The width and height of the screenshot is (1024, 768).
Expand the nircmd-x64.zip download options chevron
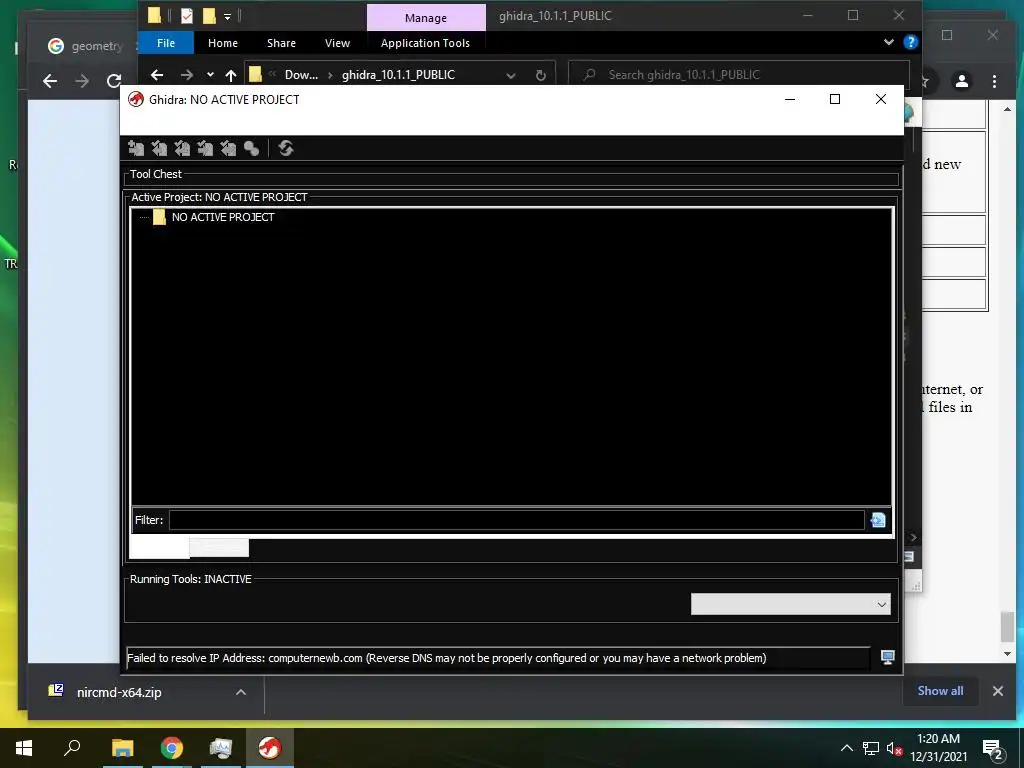click(240, 692)
